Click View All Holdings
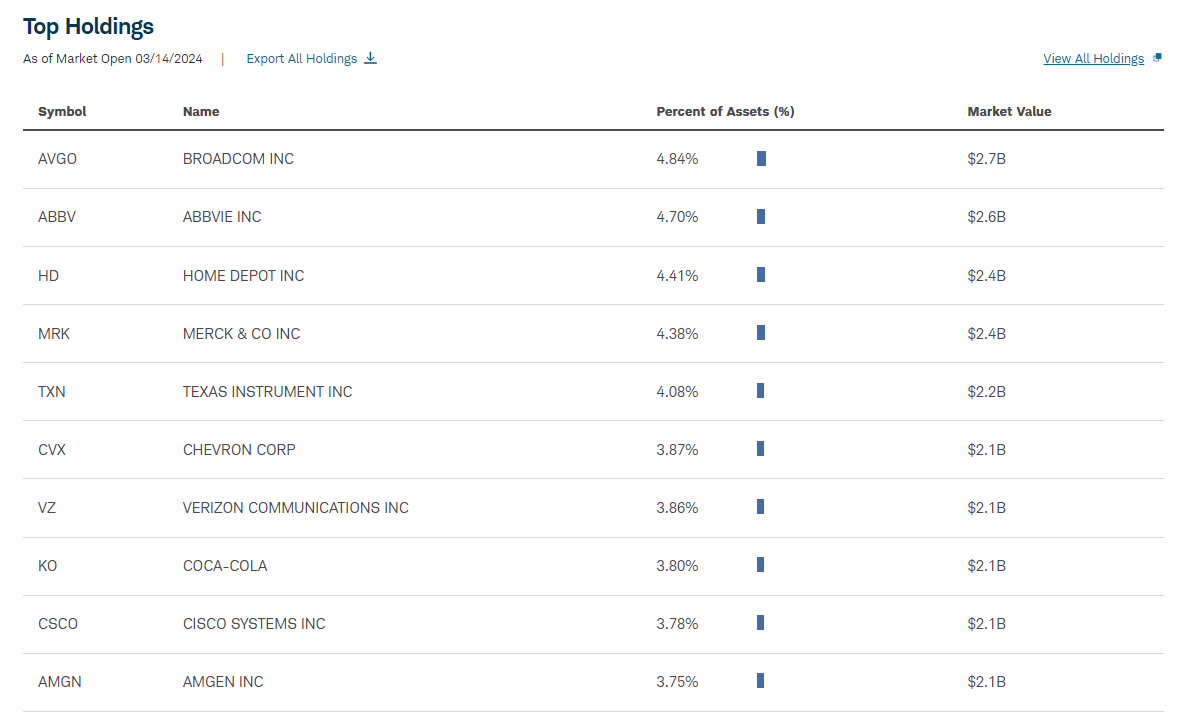This screenshot has height=717, width=1186. tap(1094, 58)
